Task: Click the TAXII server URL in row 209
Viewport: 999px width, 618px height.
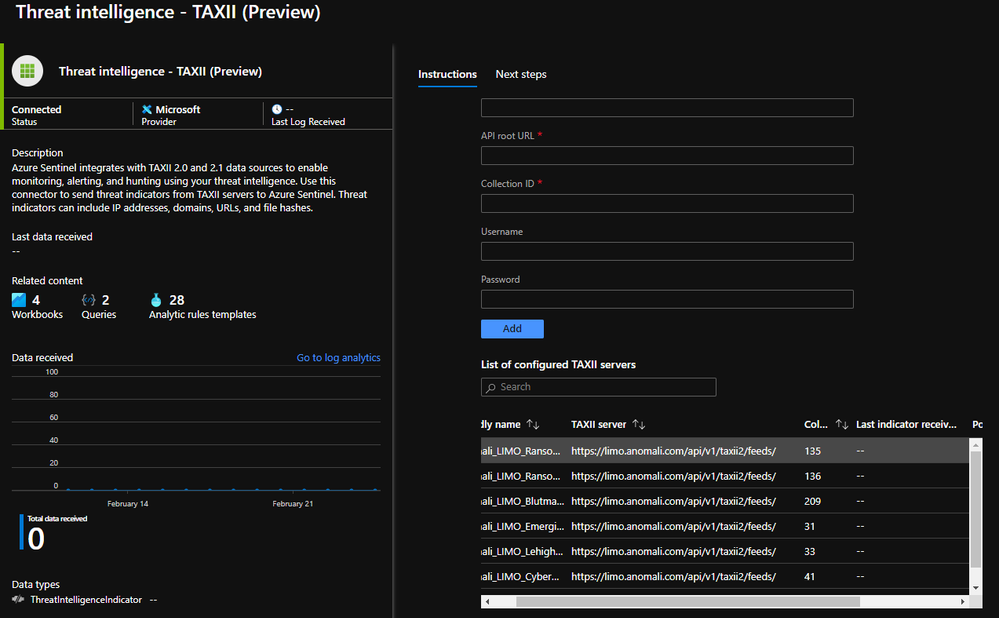Action: [673, 501]
